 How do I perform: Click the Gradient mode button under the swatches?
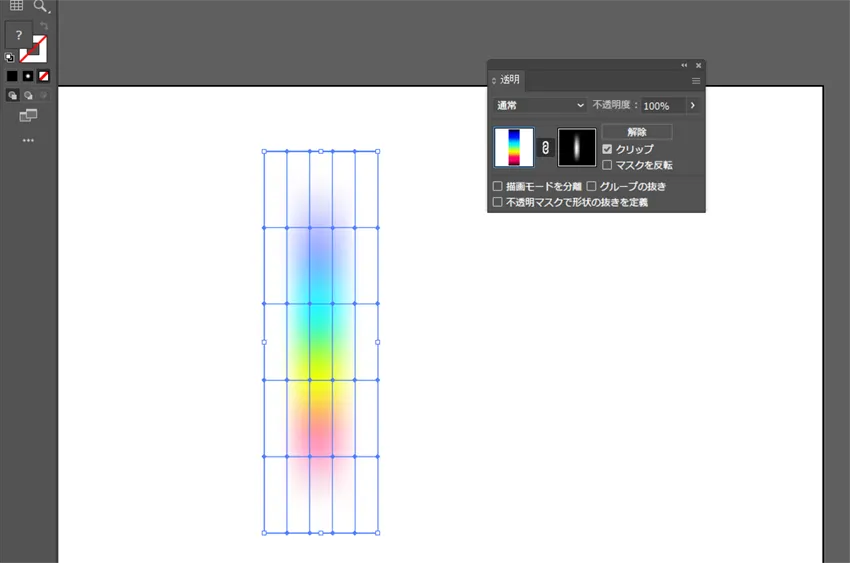(27, 76)
